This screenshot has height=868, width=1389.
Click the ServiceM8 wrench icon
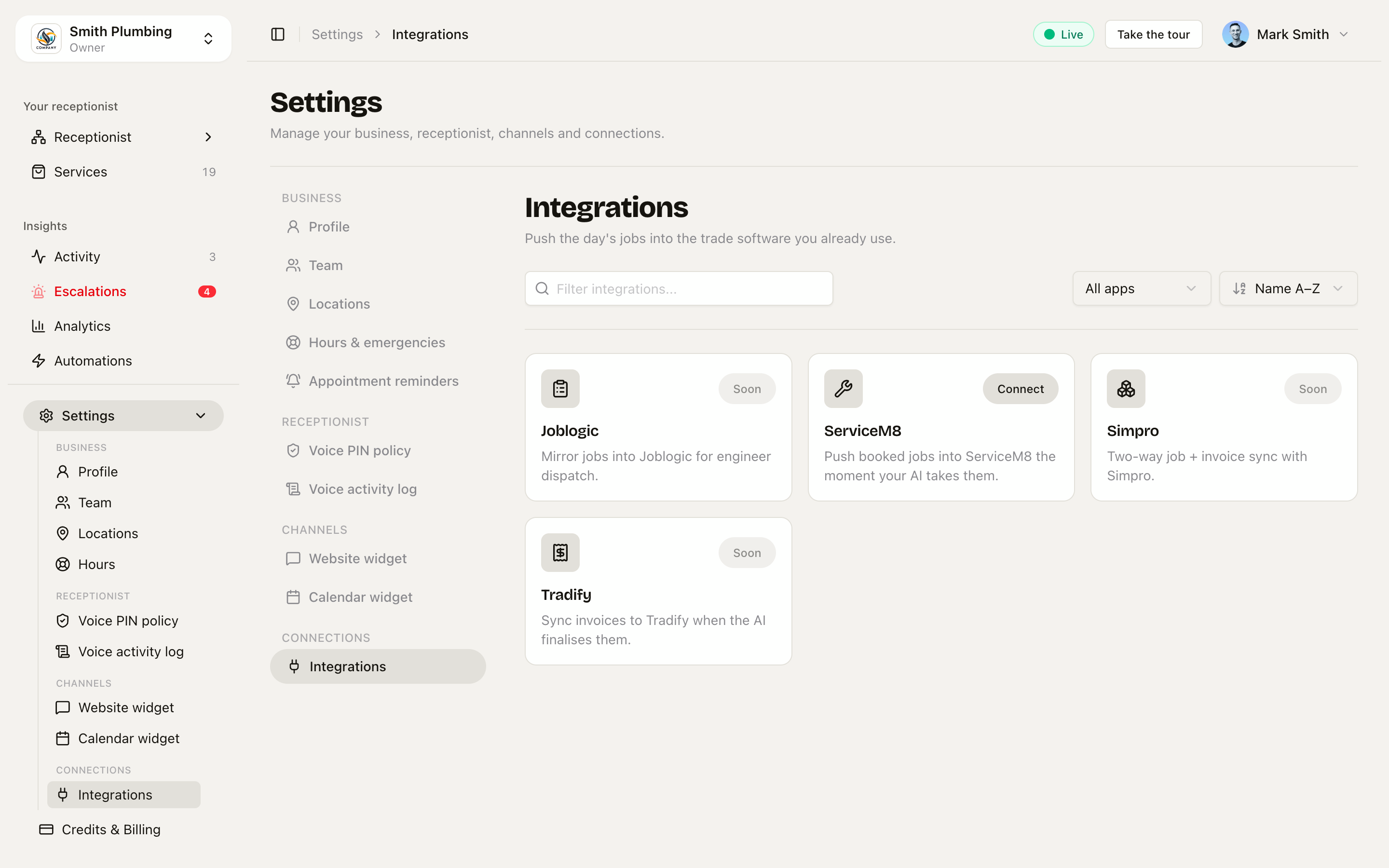point(843,389)
